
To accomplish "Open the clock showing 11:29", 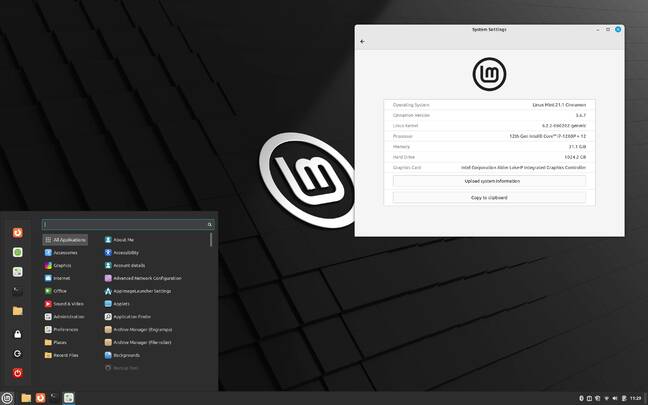I will pyautogui.click(x=636, y=398).
